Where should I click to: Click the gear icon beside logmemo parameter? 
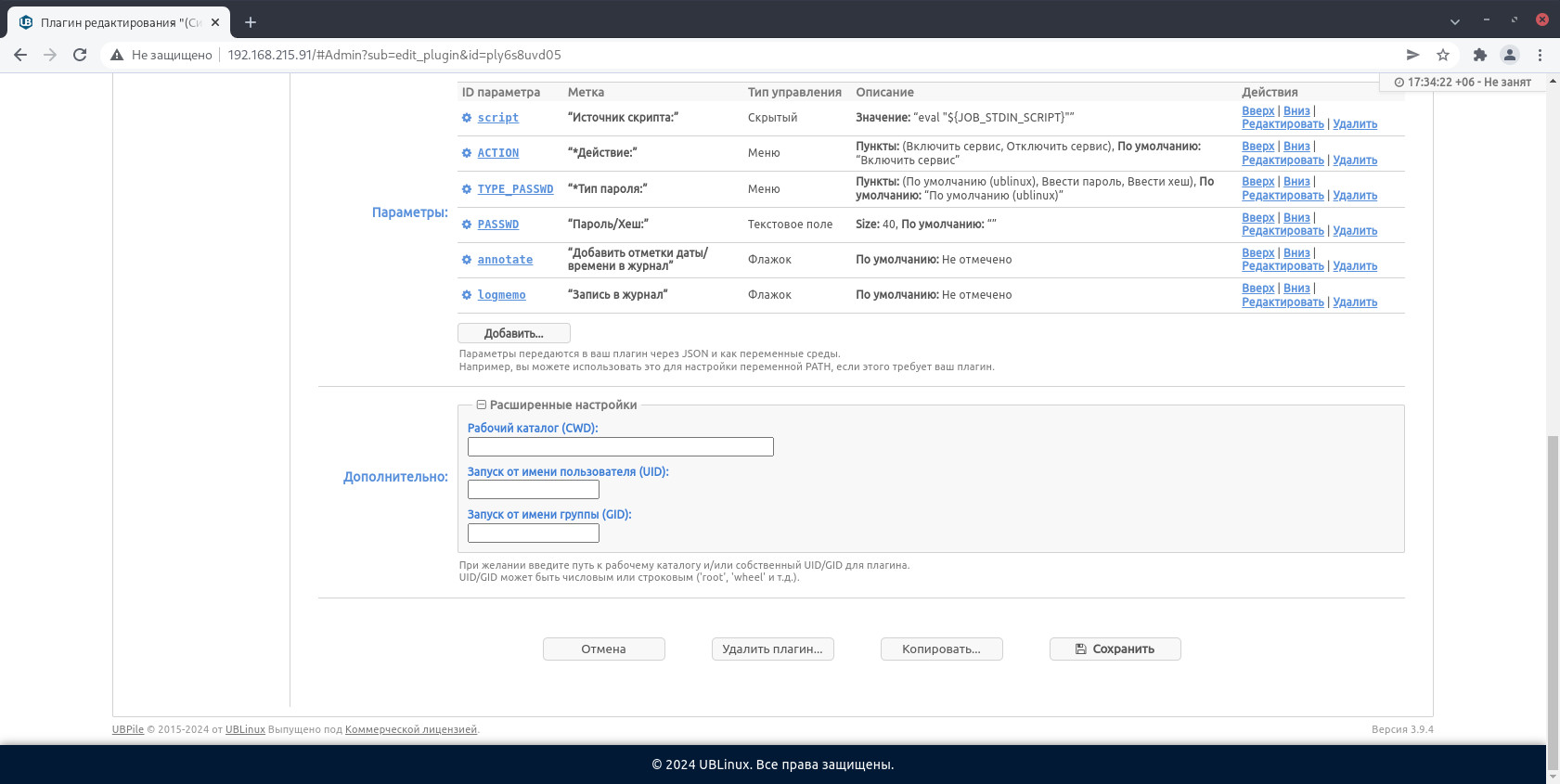pos(467,295)
